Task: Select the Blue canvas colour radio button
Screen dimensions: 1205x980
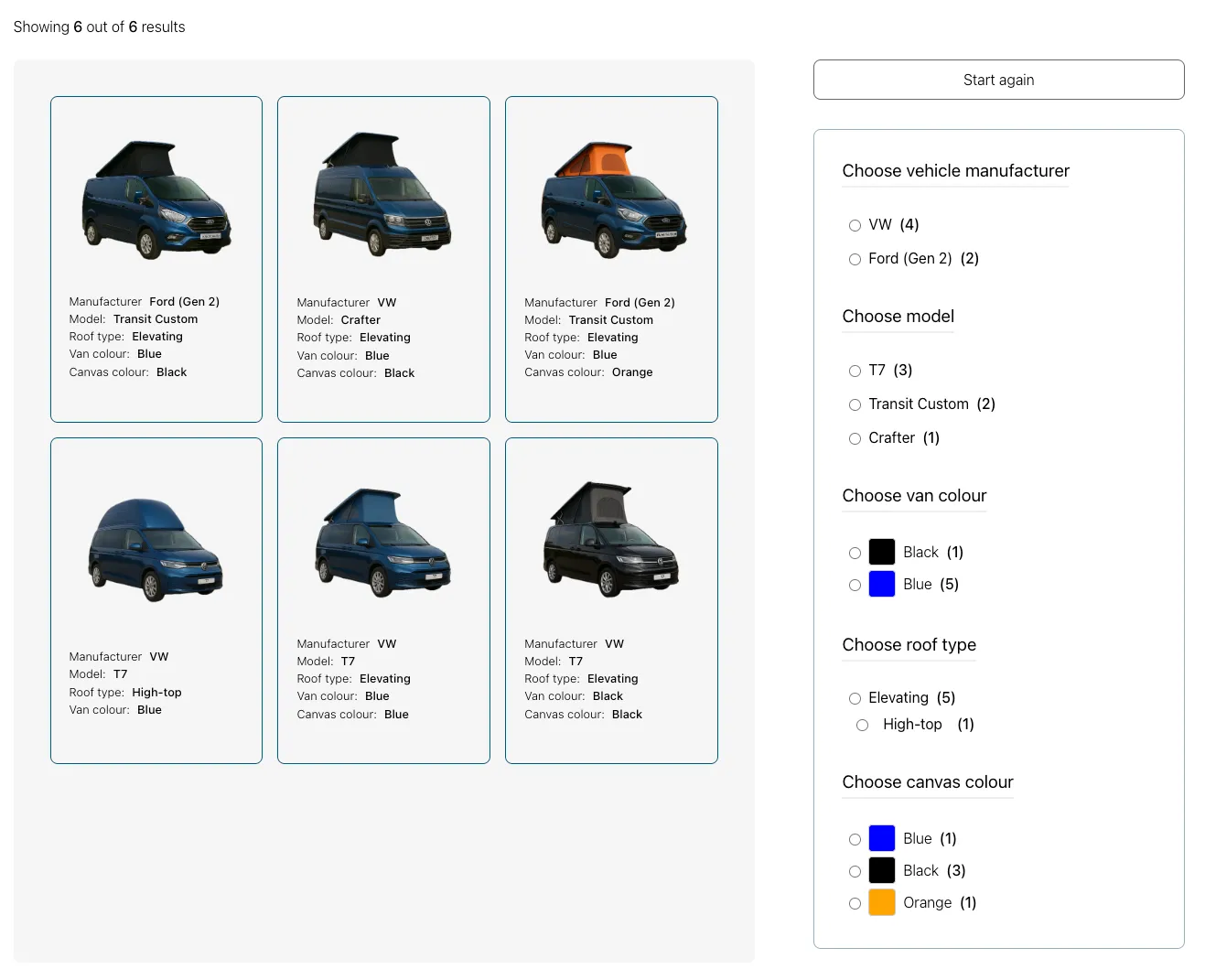Action: coord(855,839)
